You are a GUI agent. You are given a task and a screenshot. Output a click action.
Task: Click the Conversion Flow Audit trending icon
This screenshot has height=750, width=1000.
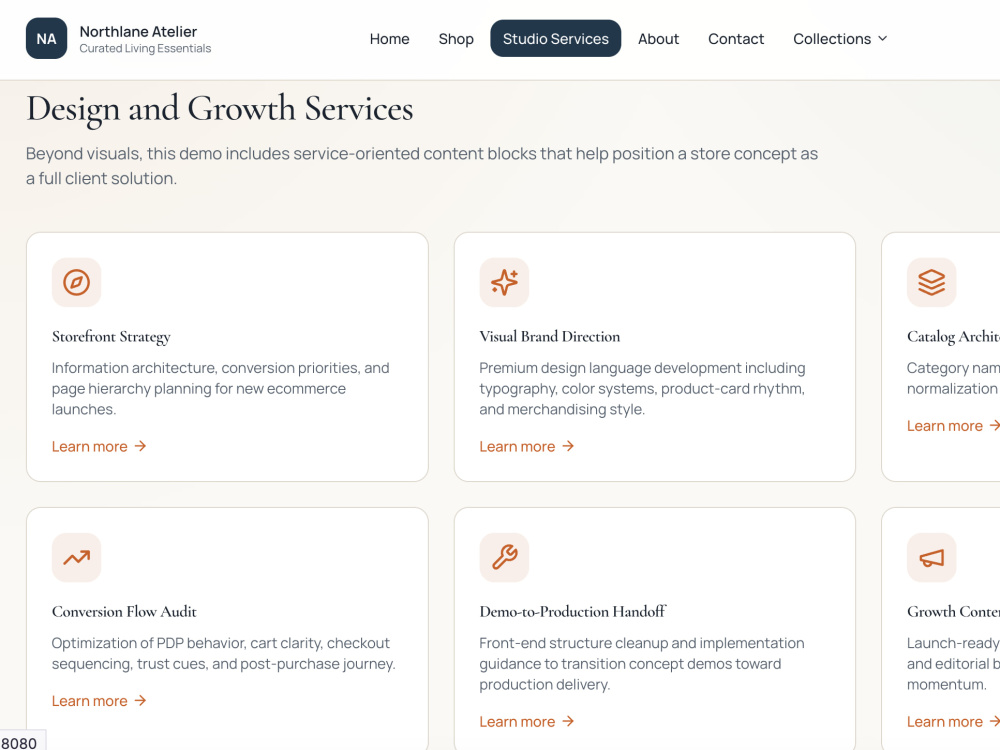click(x=77, y=558)
